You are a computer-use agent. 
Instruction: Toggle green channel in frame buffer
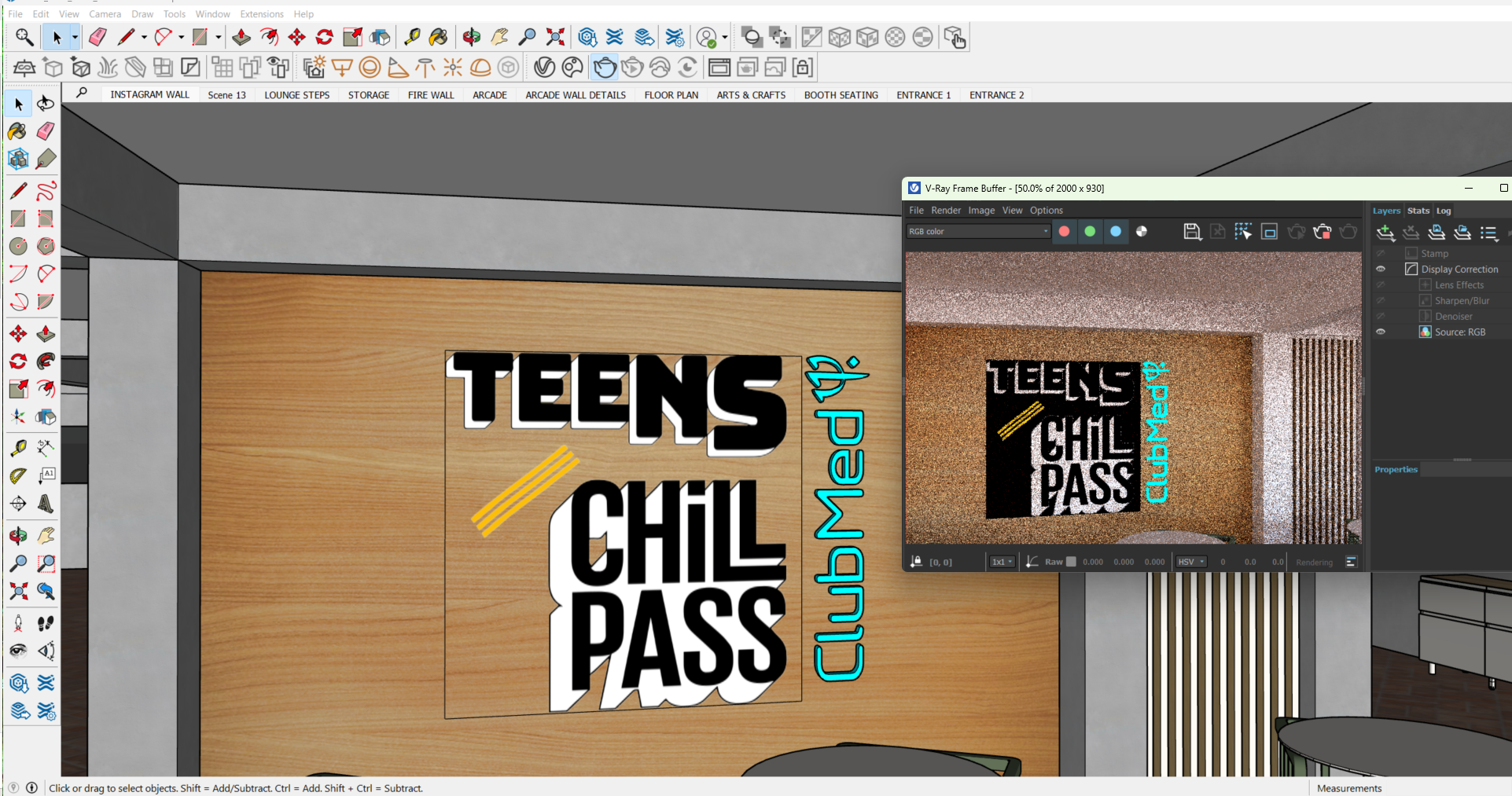pyautogui.click(x=1090, y=231)
